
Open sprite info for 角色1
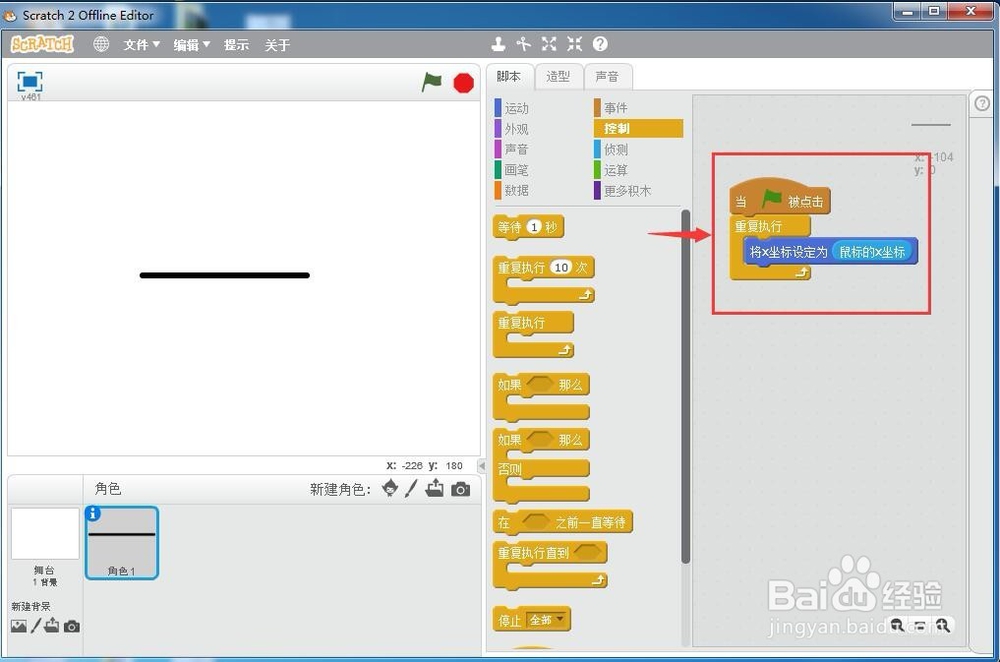coord(92,513)
